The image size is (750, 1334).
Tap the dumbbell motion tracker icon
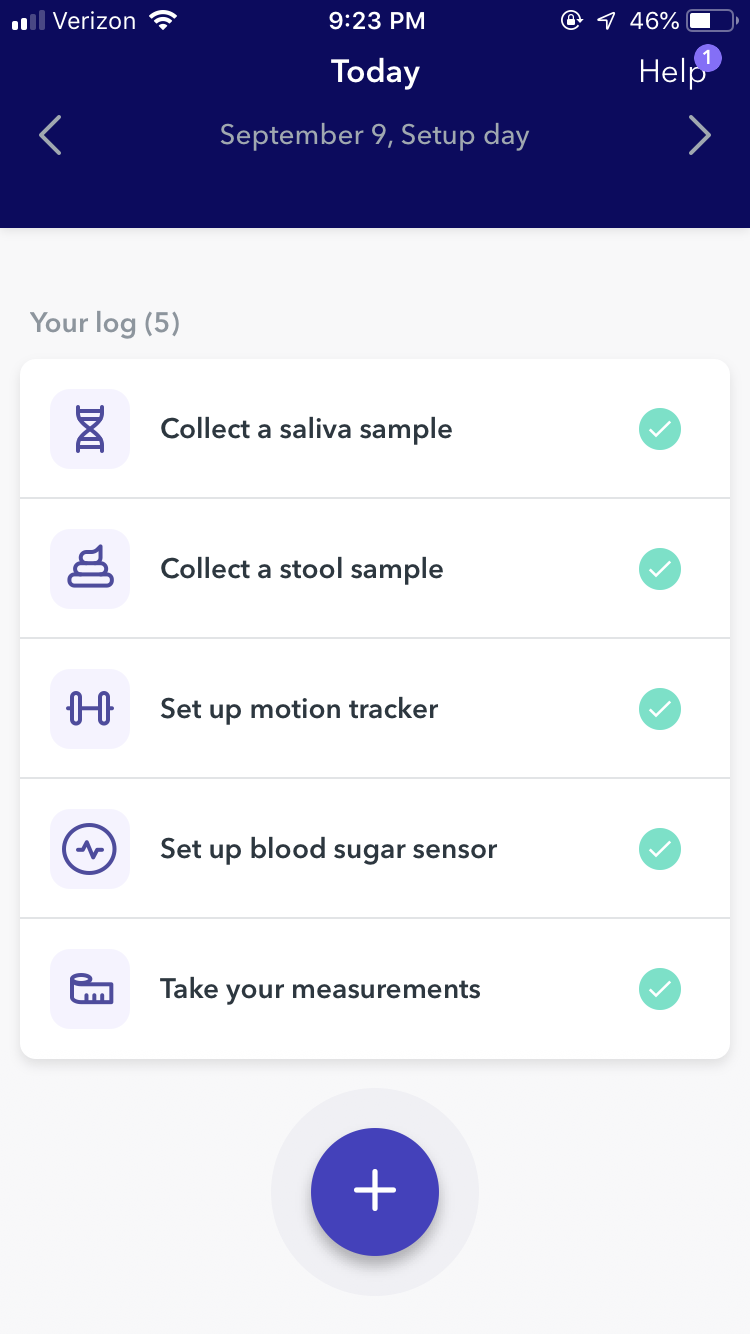[90, 709]
